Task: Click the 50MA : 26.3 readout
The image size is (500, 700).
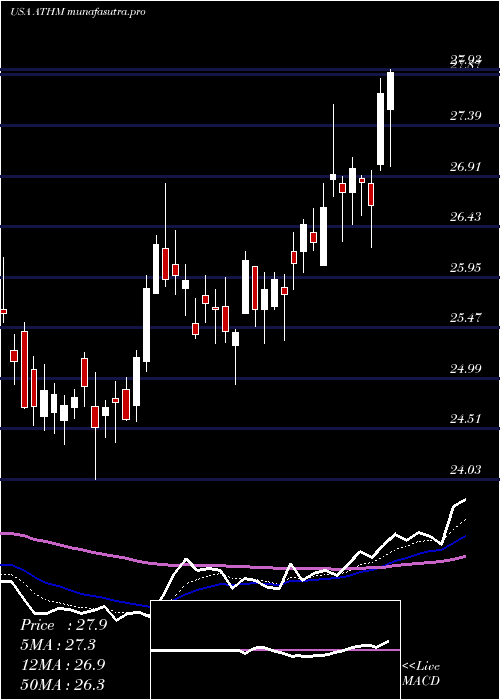Action: tap(62, 684)
